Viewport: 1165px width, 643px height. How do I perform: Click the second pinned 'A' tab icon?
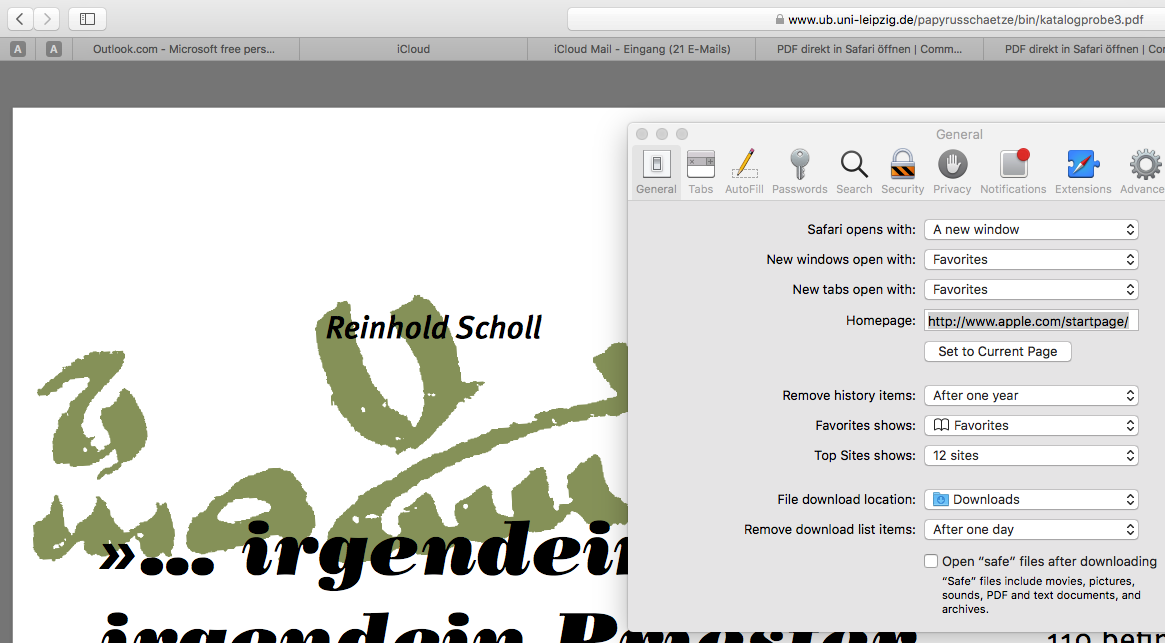[x=53, y=49]
